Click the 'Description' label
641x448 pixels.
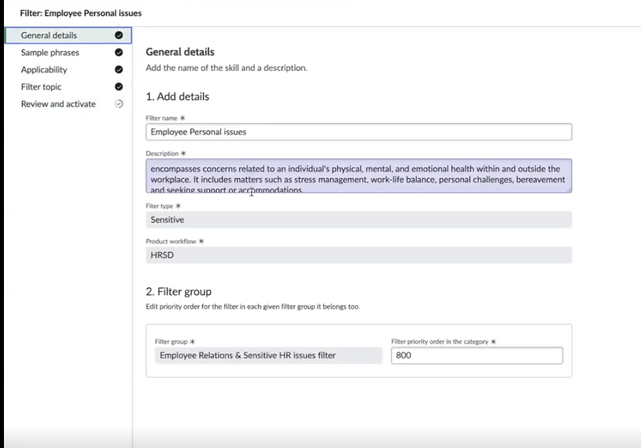click(162, 154)
